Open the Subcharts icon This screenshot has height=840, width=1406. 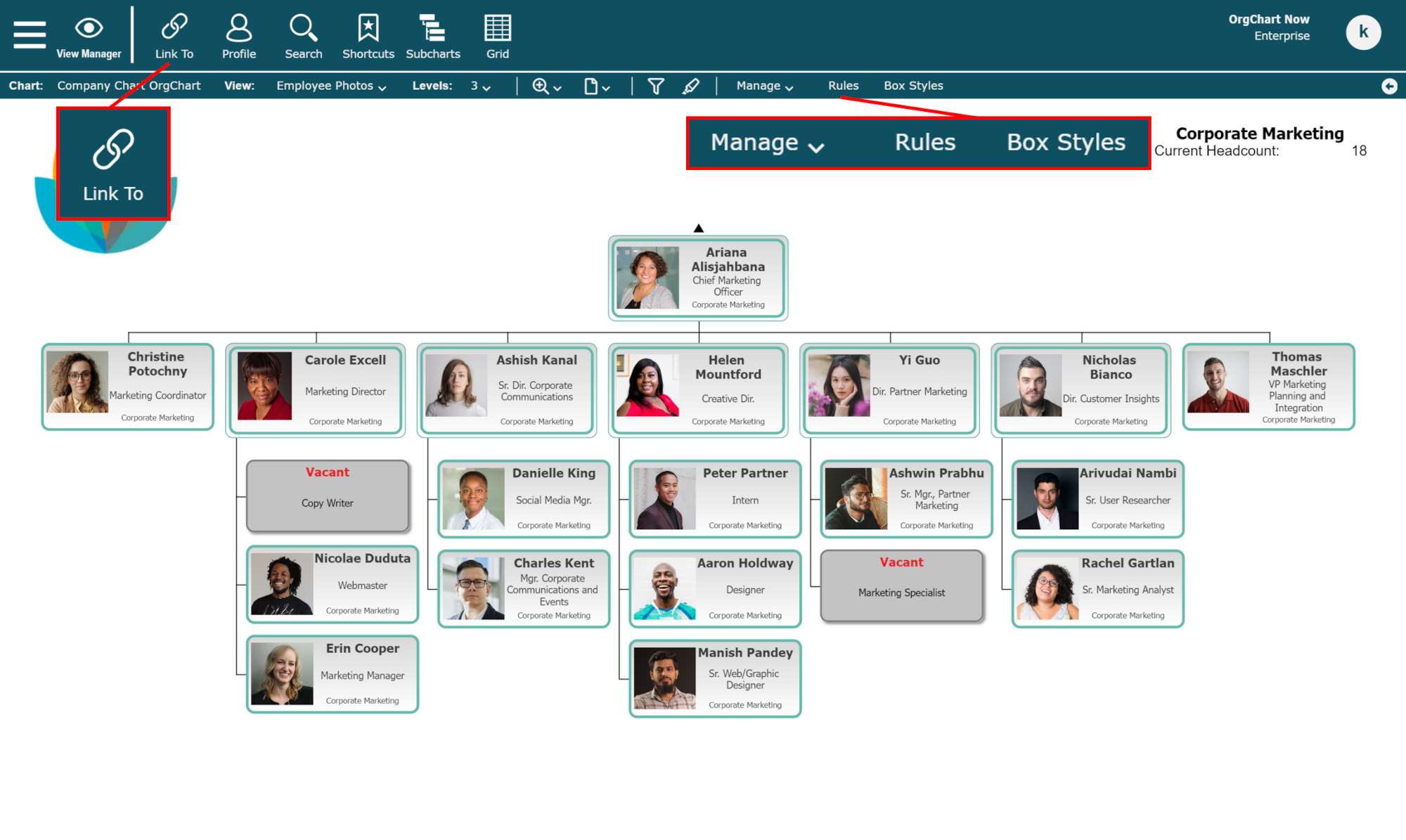[x=432, y=28]
